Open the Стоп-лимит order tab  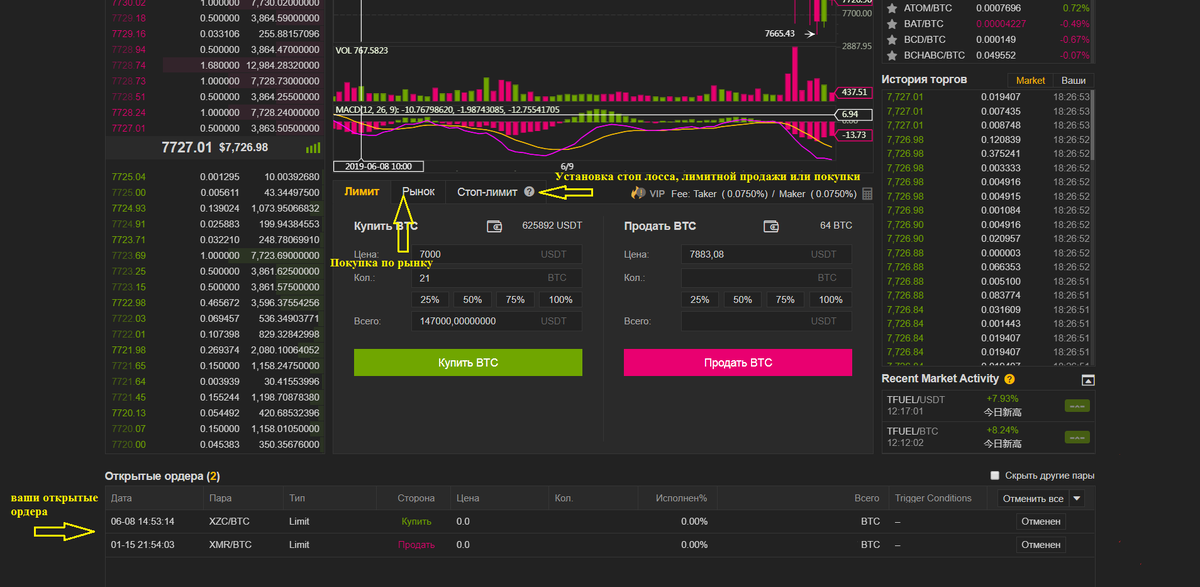[x=487, y=191]
